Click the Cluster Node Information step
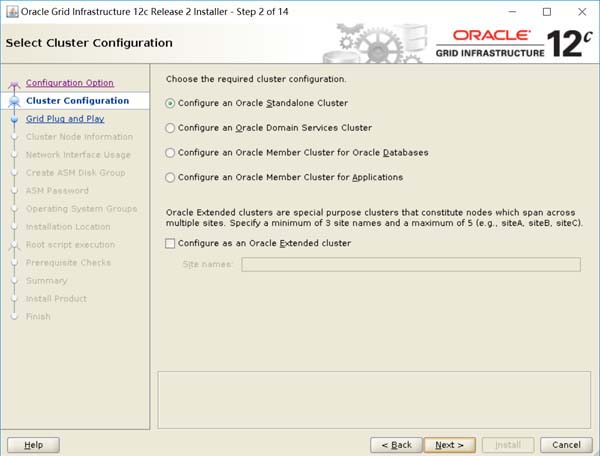600x456 pixels. click(x=79, y=137)
